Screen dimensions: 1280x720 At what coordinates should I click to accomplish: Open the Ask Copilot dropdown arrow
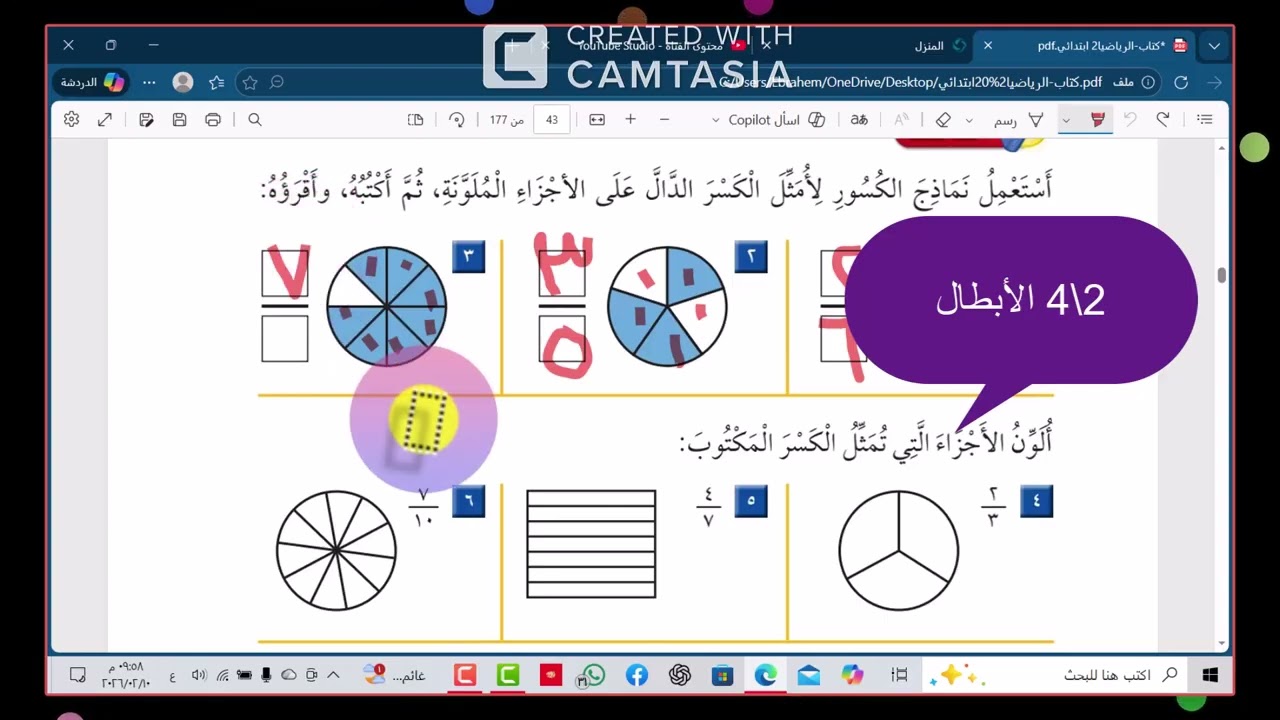click(715, 120)
